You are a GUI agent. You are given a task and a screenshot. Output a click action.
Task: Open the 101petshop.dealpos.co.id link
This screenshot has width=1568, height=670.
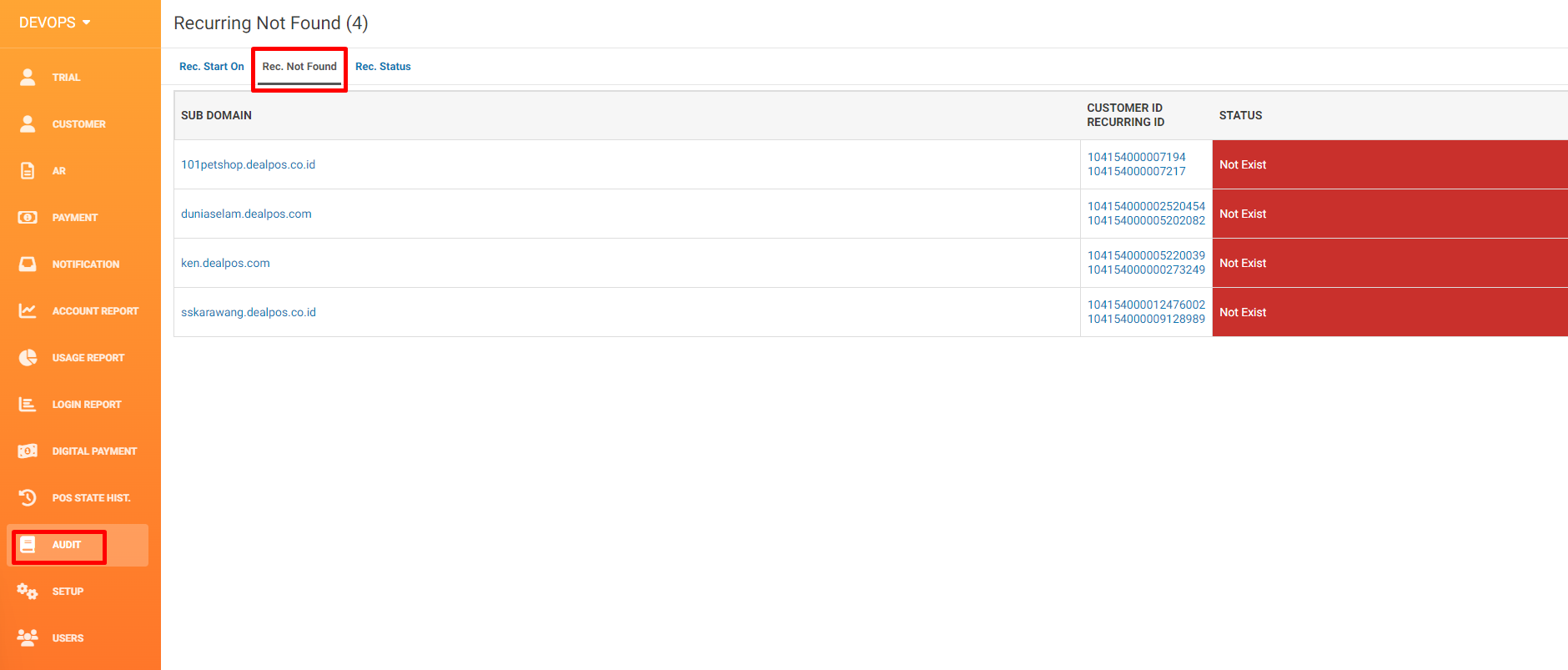248,164
